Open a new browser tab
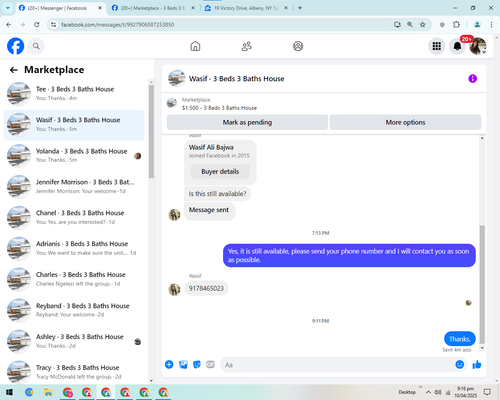This screenshot has width=500, height=400. 300,8
